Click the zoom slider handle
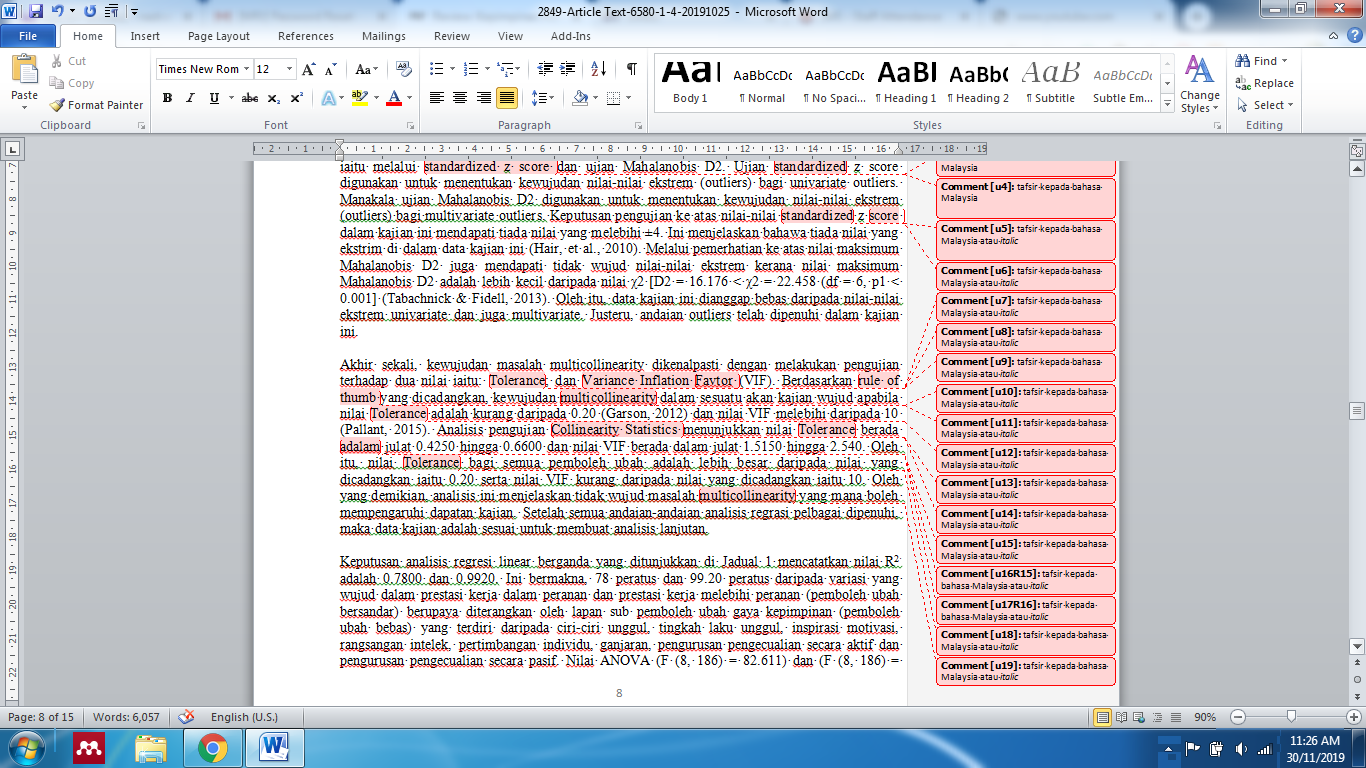This screenshot has height=768, width=1366. (1292, 717)
